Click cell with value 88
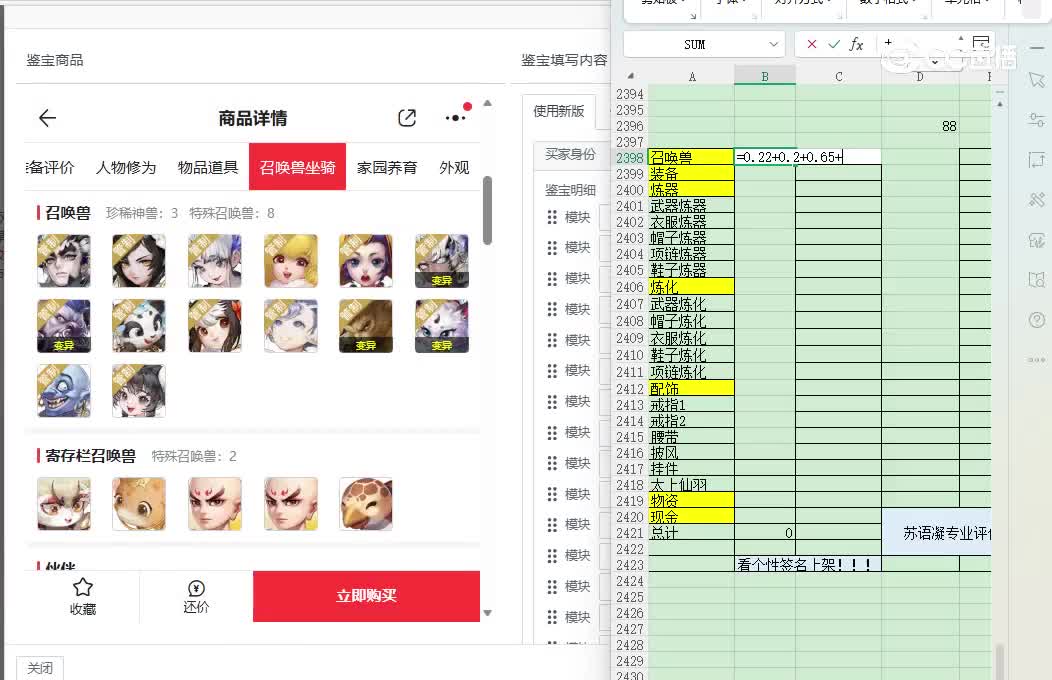The width and height of the screenshot is (1052, 680). tap(920, 126)
